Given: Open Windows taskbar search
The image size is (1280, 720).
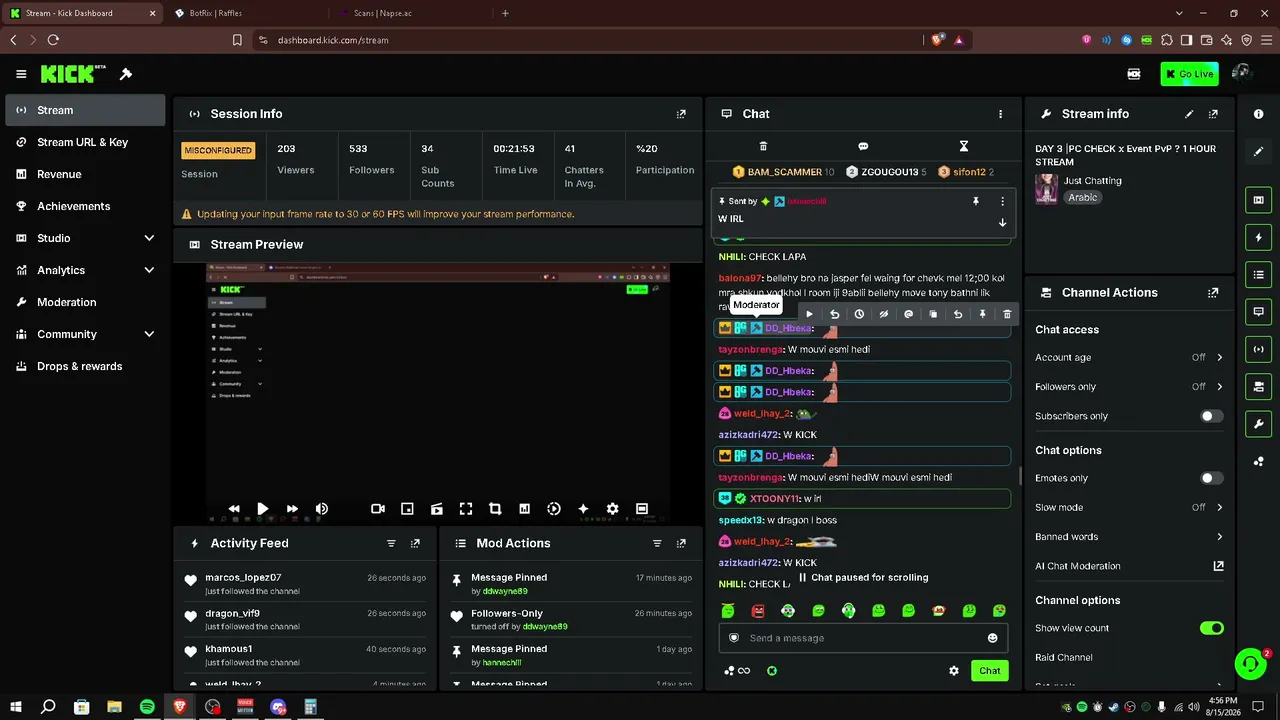Looking at the screenshot, I should pyautogui.click(x=48, y=707).
